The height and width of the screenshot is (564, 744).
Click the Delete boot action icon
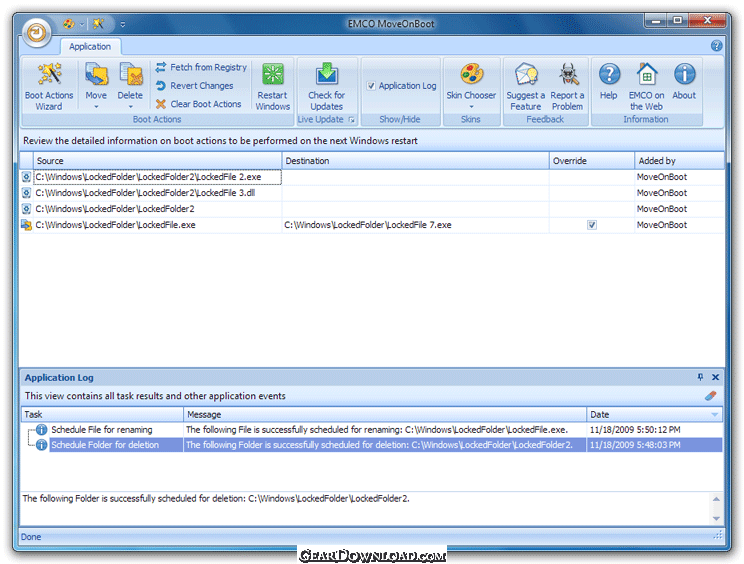point(130,75)
